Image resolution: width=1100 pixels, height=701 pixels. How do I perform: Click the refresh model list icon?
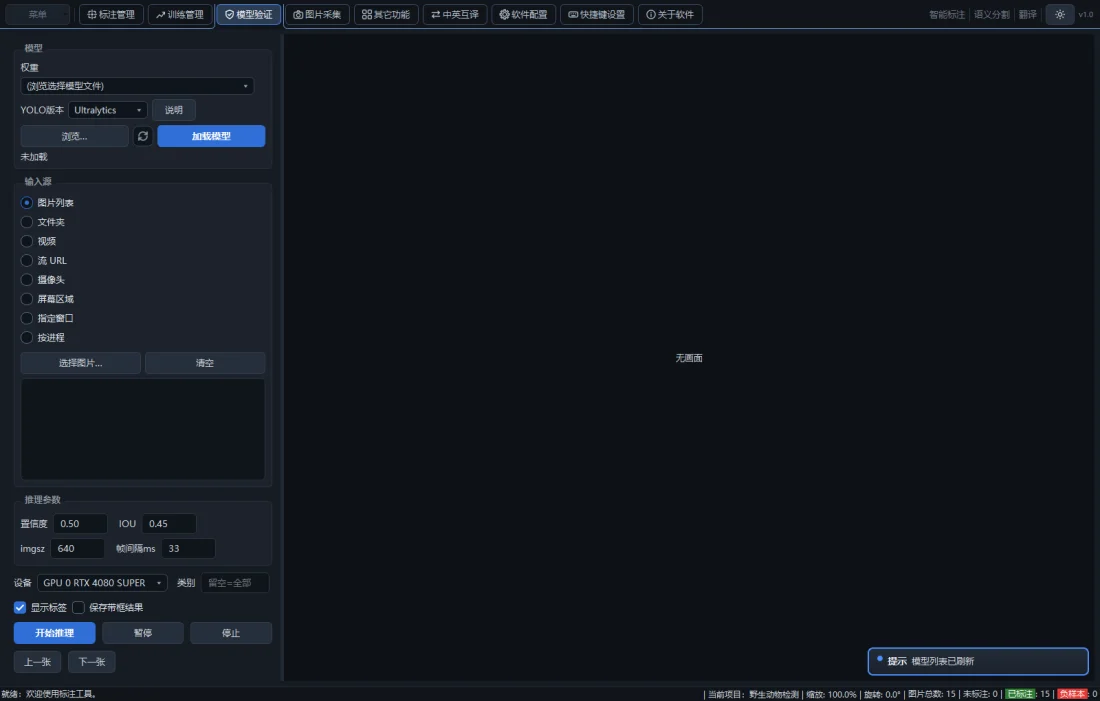pyautogui.click(x=143, y=136)
